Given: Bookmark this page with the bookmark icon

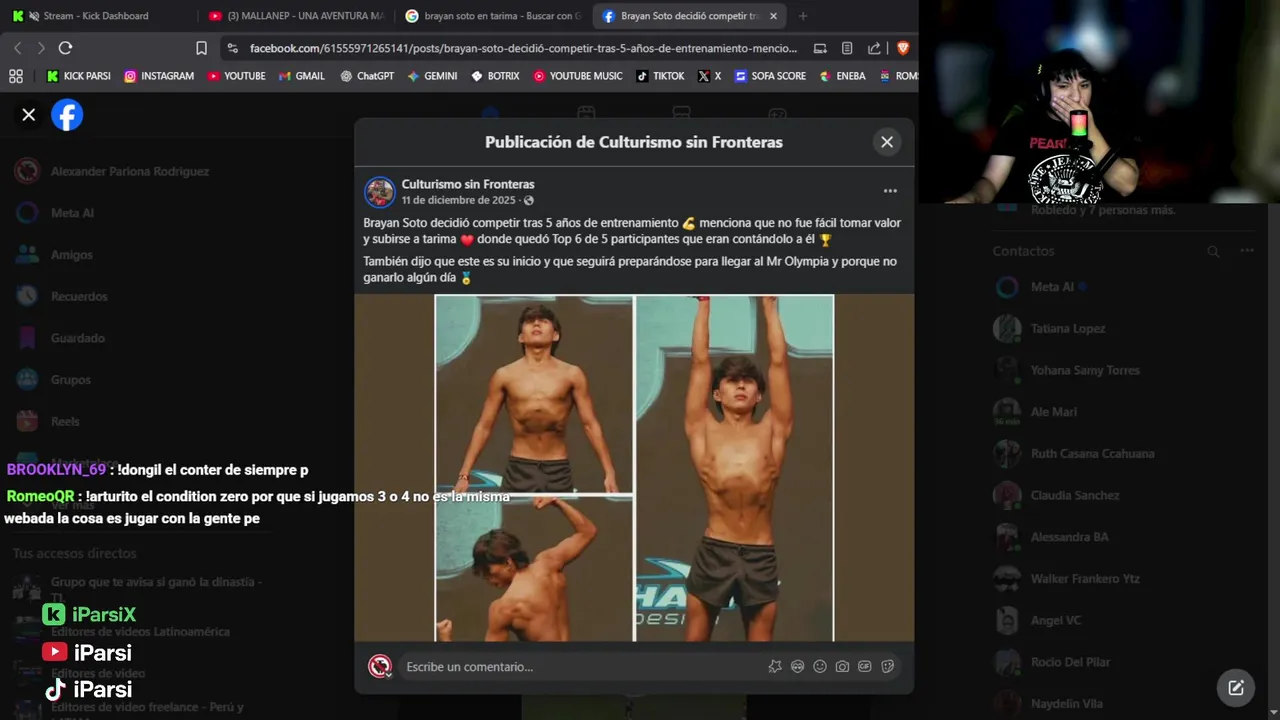Looking at the screenshot, I should pos(201,48).
